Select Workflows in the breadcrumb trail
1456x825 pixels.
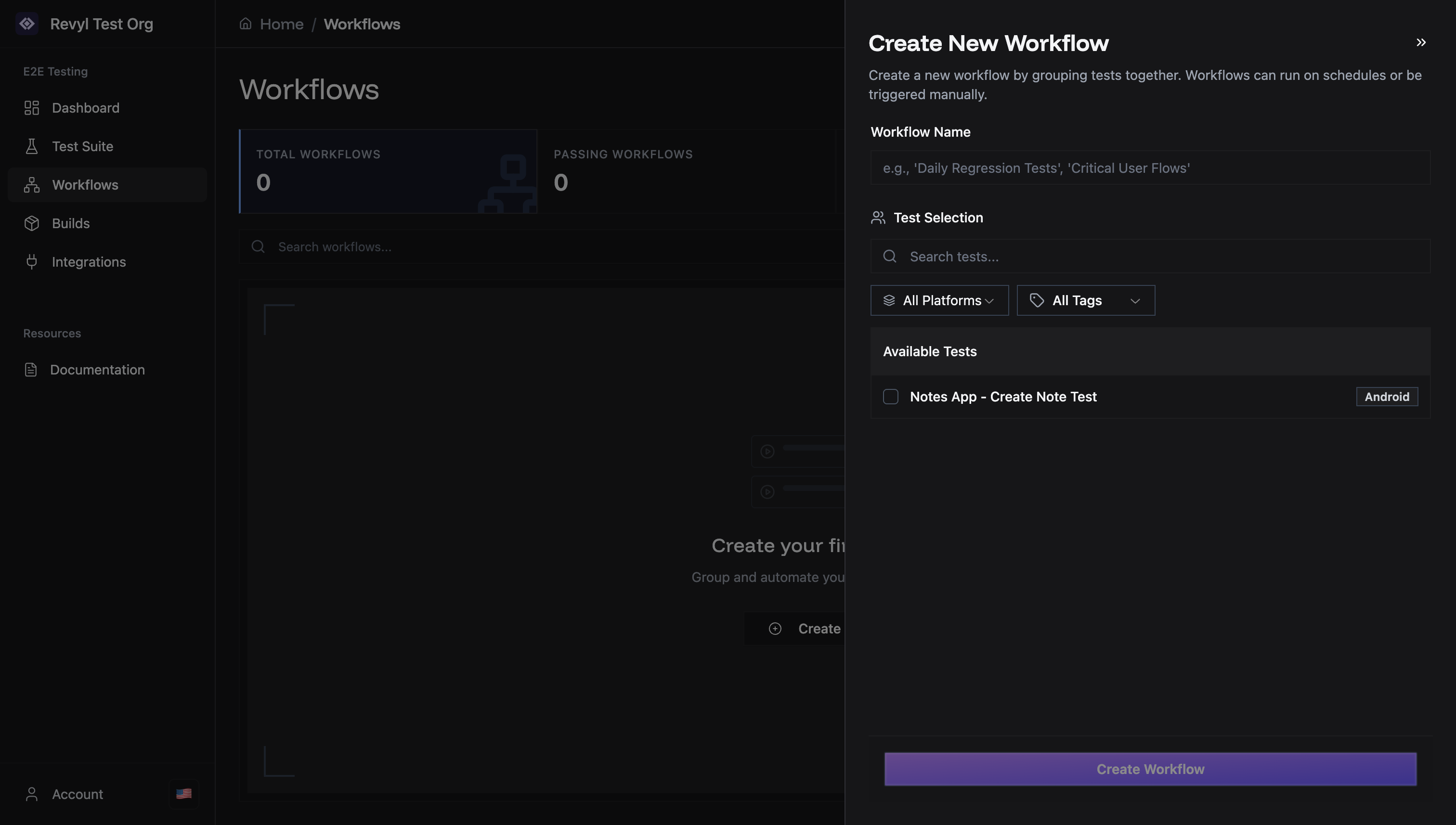point(362,24)
